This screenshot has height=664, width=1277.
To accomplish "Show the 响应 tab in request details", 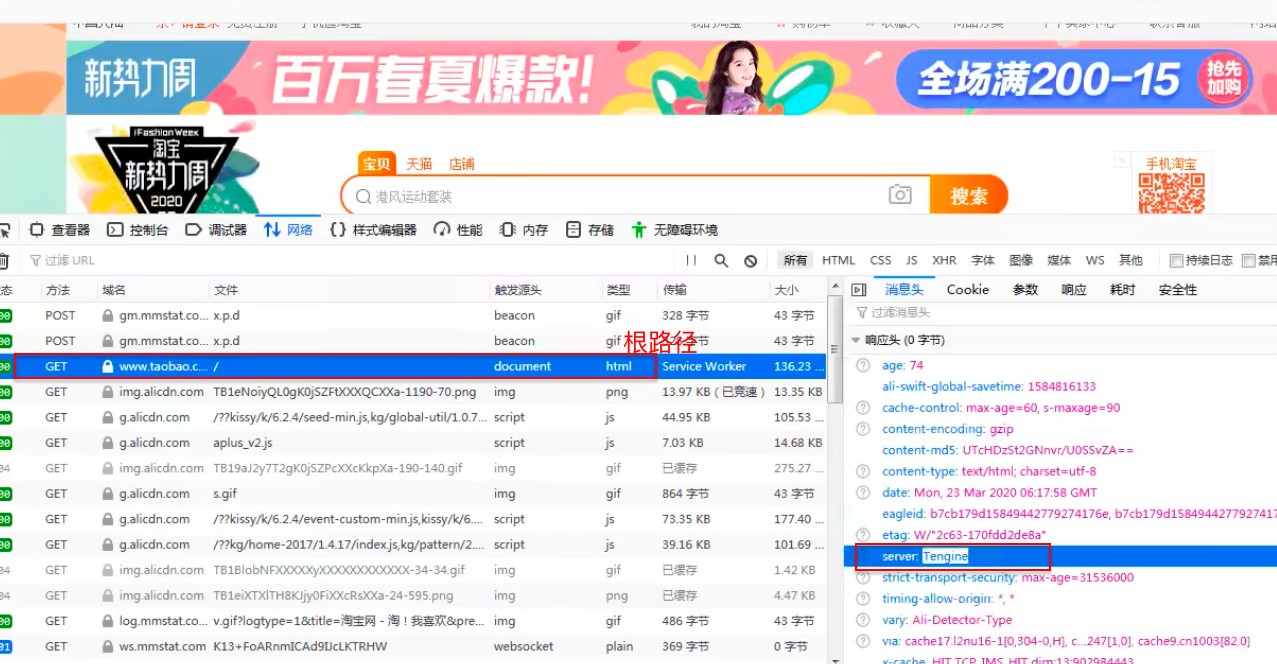I will [1074, 290].
